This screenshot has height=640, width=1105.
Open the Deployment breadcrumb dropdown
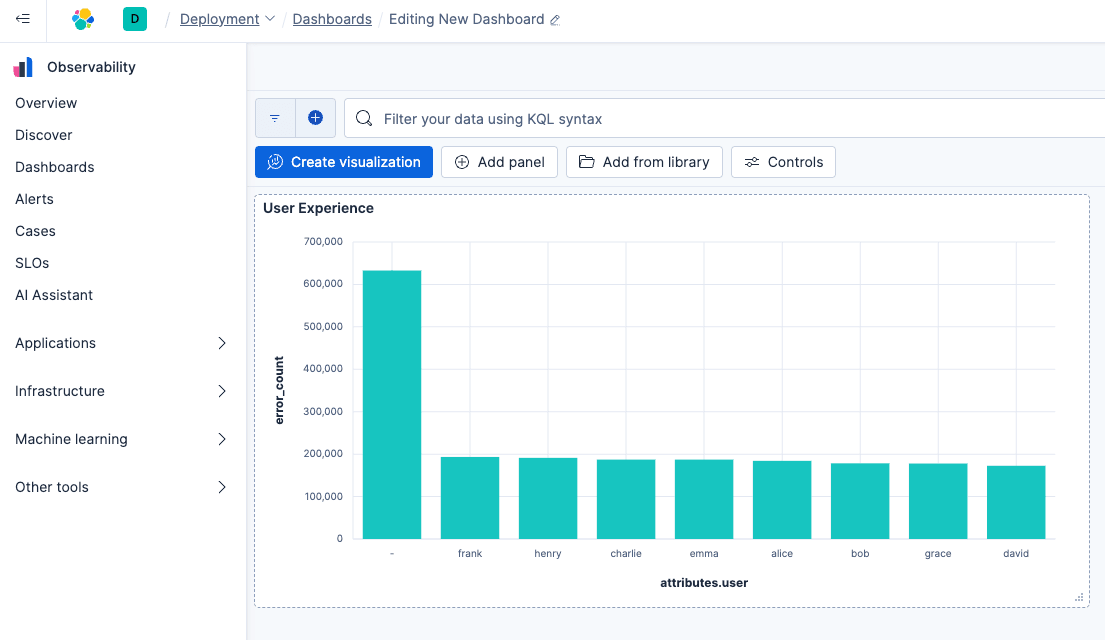click(x=227, y=19)
